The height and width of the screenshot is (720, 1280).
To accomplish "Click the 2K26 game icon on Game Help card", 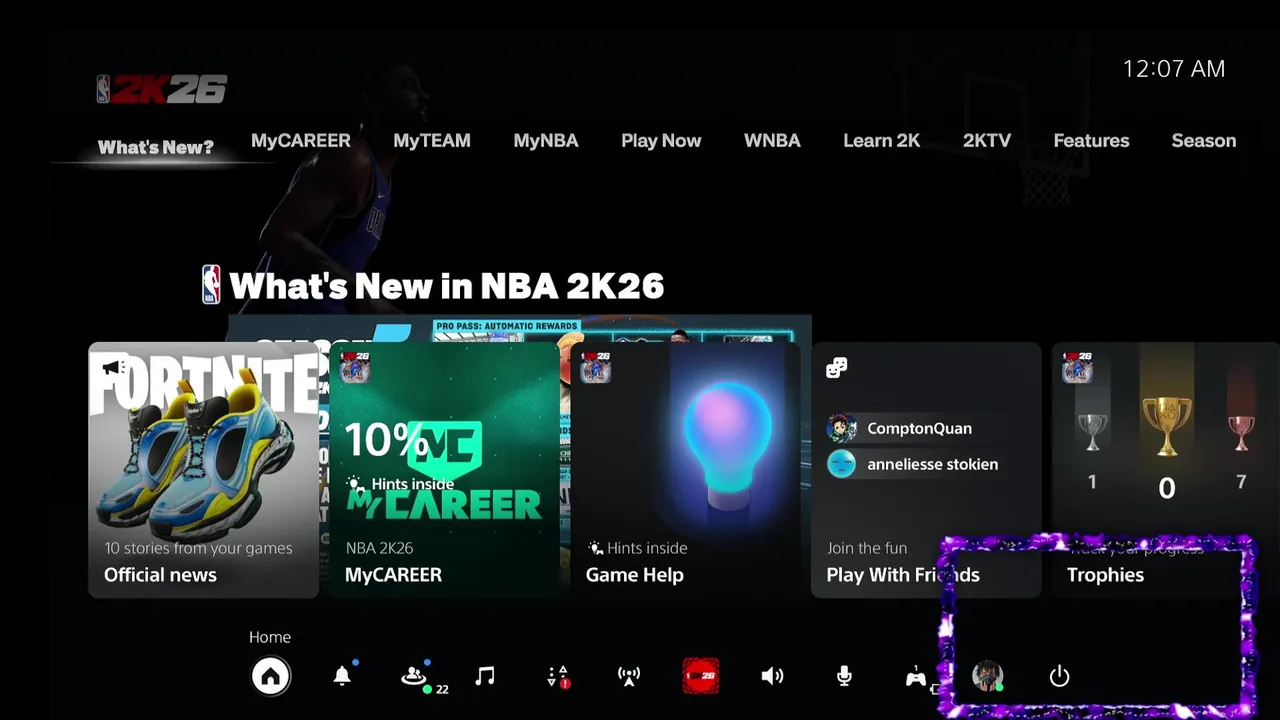I will [596, 367].
